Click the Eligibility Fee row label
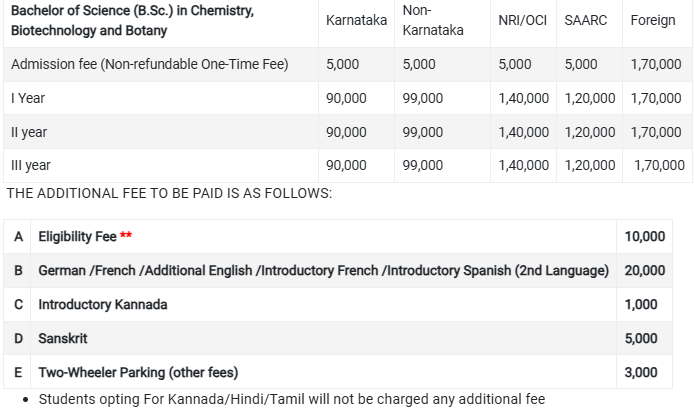Viewport: 694px width, 413px height. tap(77, 237)
